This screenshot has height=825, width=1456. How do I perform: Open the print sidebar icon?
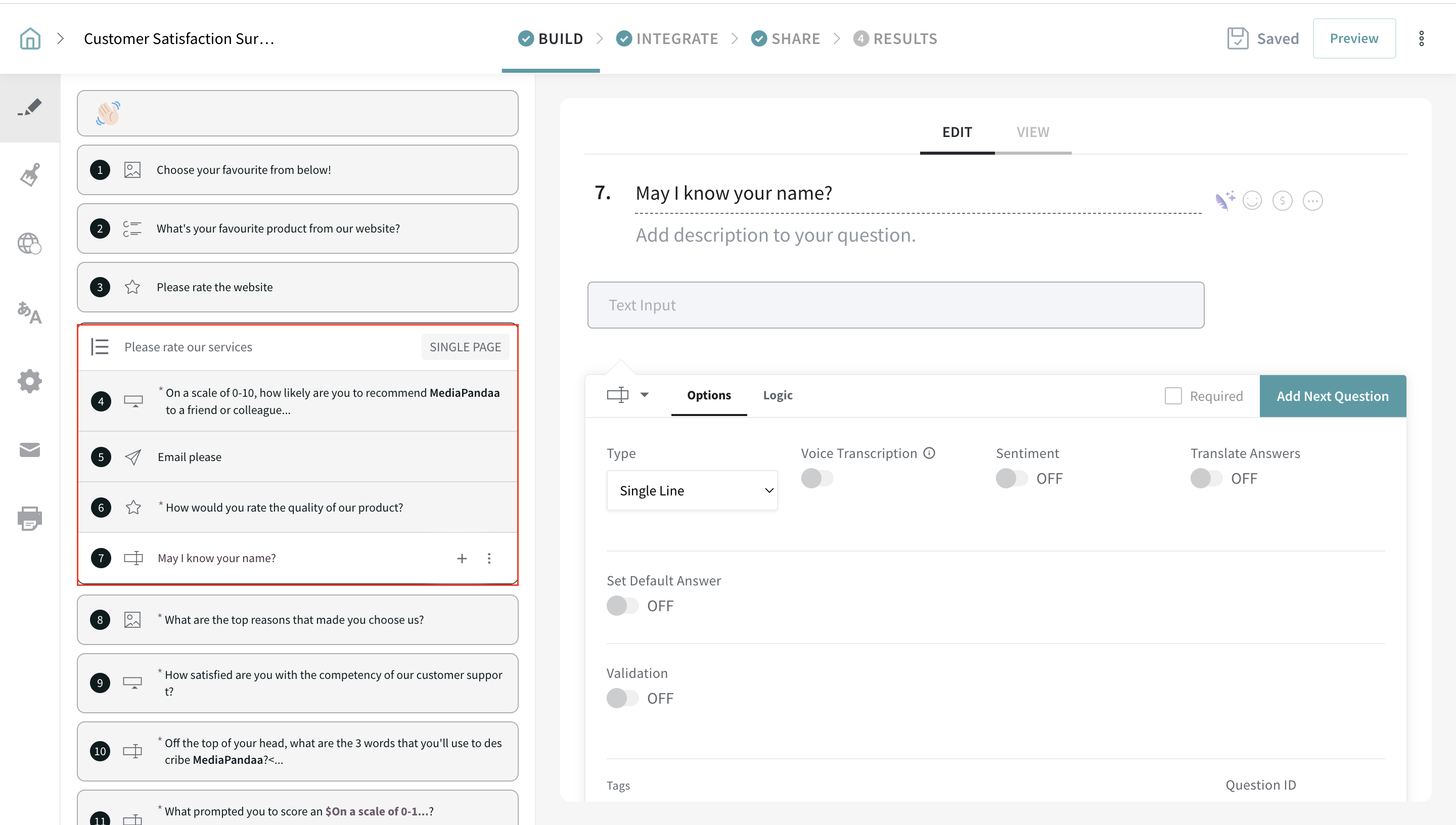tap(30, 518)
